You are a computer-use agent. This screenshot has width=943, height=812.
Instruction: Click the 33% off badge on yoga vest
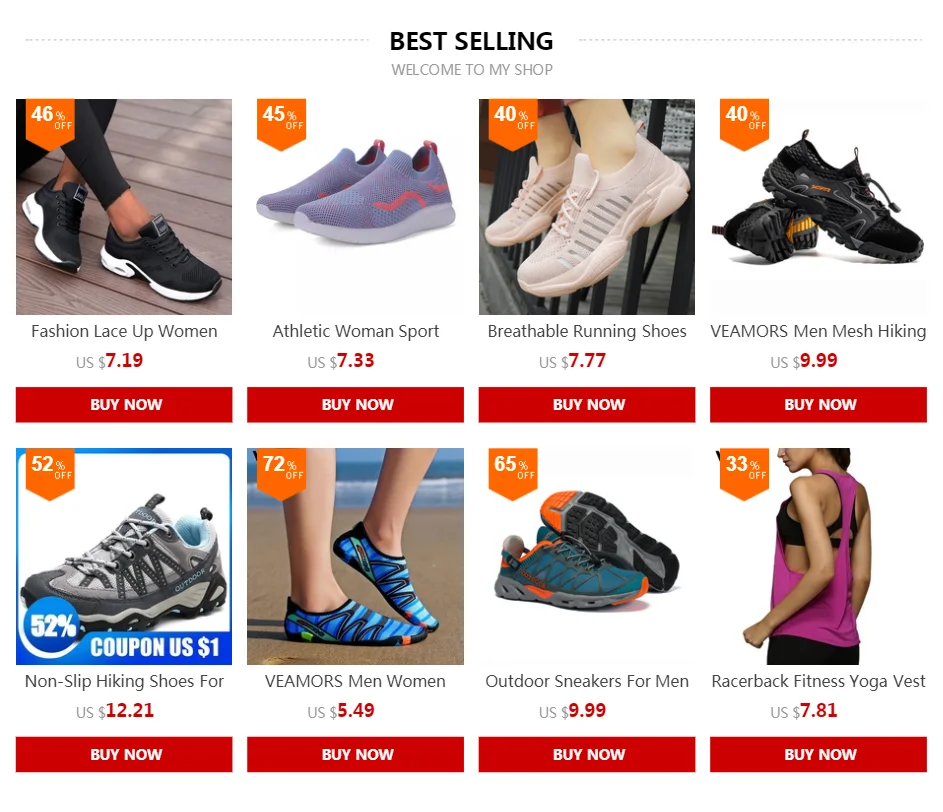coord(745,473)
